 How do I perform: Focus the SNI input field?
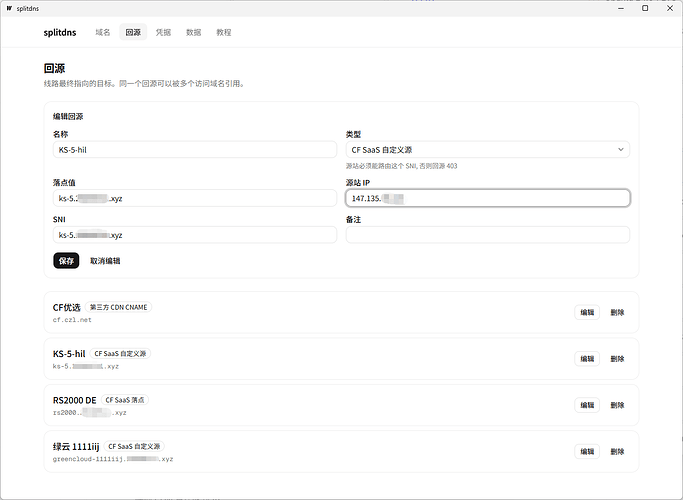195,235
